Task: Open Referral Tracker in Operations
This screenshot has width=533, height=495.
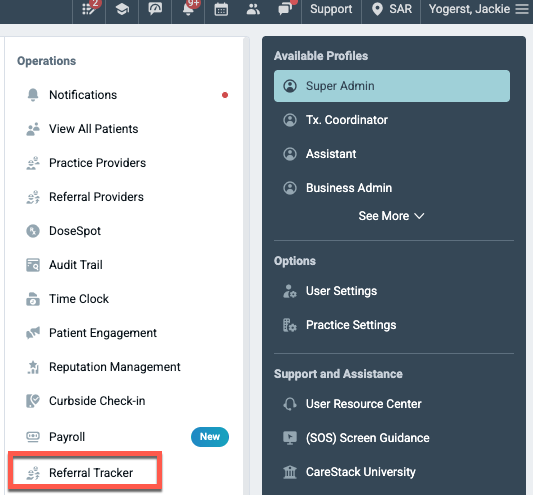Action: (x=85, y=473)
